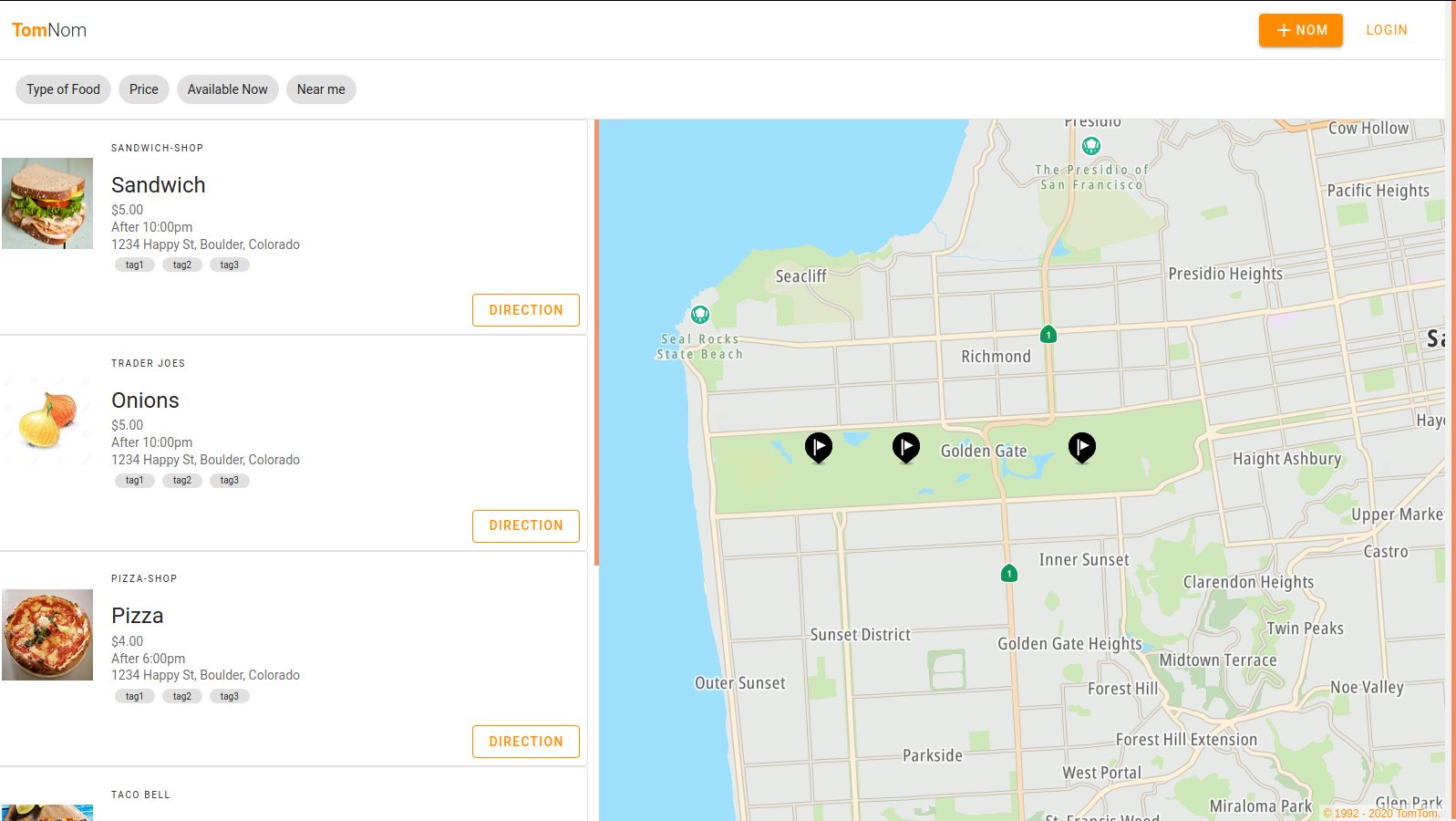Click the Seal Rocks State Beach park icon
The height and width of the screenshot is (821, 1456).
(700, 315)
